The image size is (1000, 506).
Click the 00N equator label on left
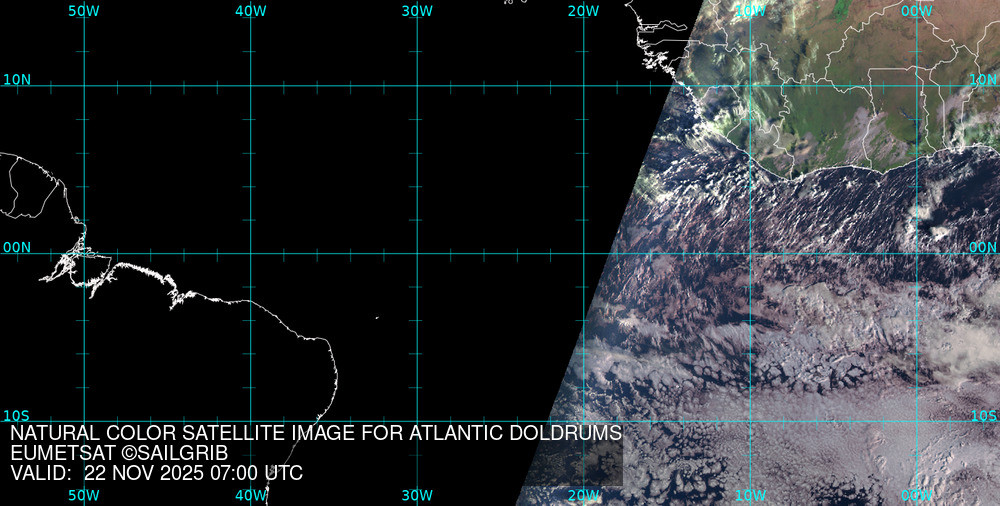coord(17,247)
